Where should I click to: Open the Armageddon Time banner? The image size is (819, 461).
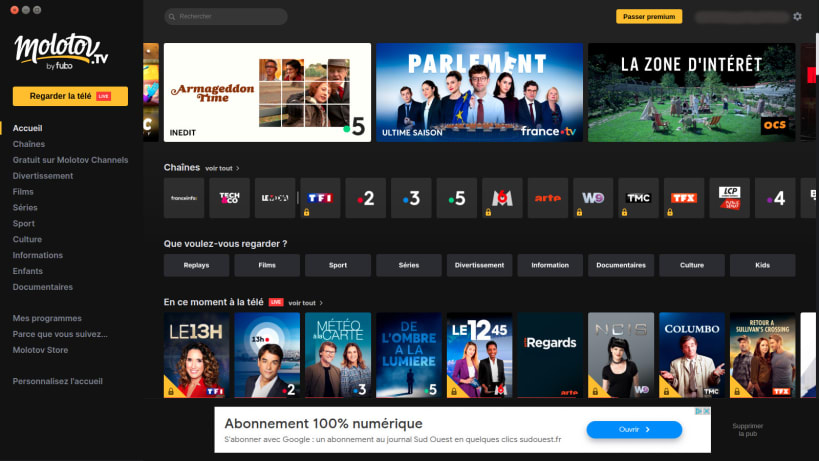[x=267, y=92]
